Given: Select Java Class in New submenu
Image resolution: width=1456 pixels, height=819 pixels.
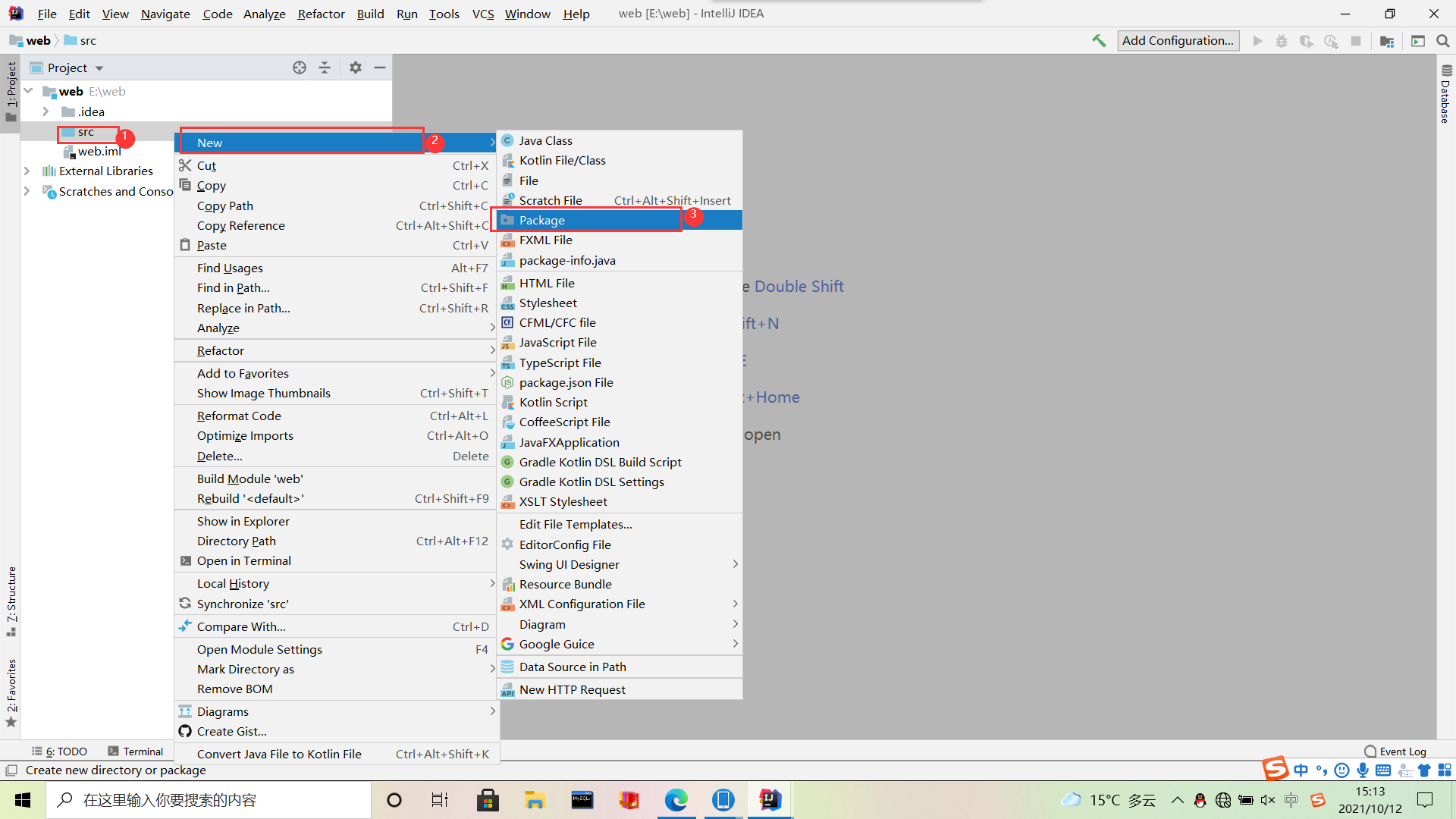Looking at the screenshot, I should [x=620, y=140].
